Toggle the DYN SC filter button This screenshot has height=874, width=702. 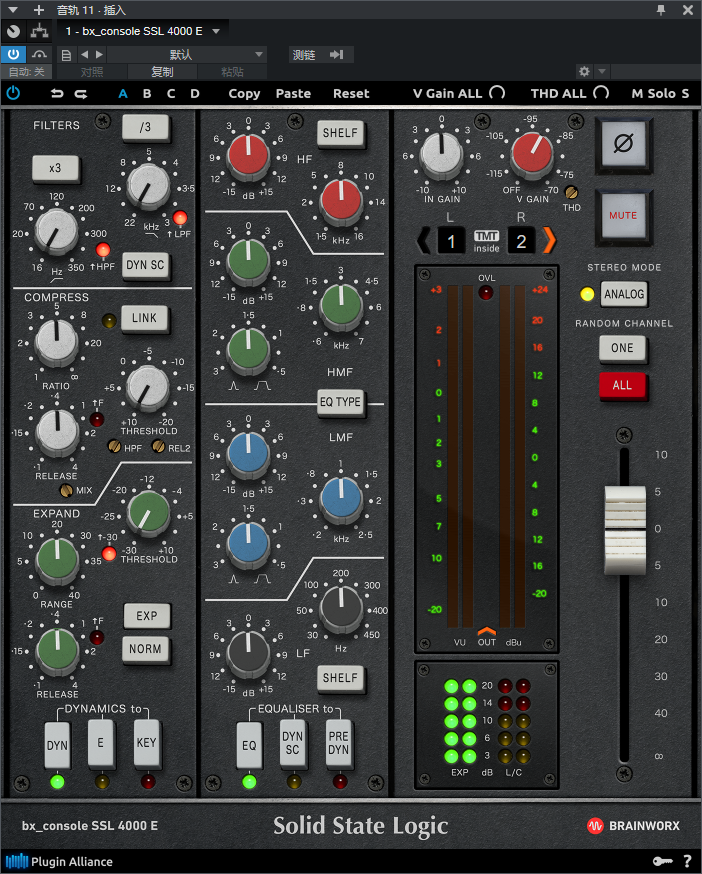coord(145,265)
